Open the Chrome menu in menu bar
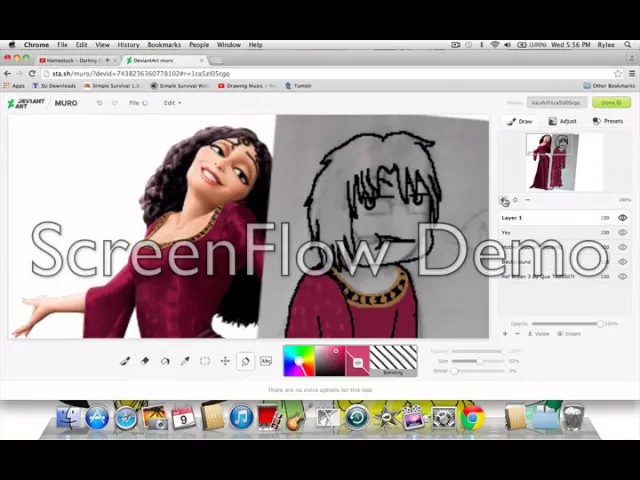The height and width of the screenshot is (480, 640). 36,45
